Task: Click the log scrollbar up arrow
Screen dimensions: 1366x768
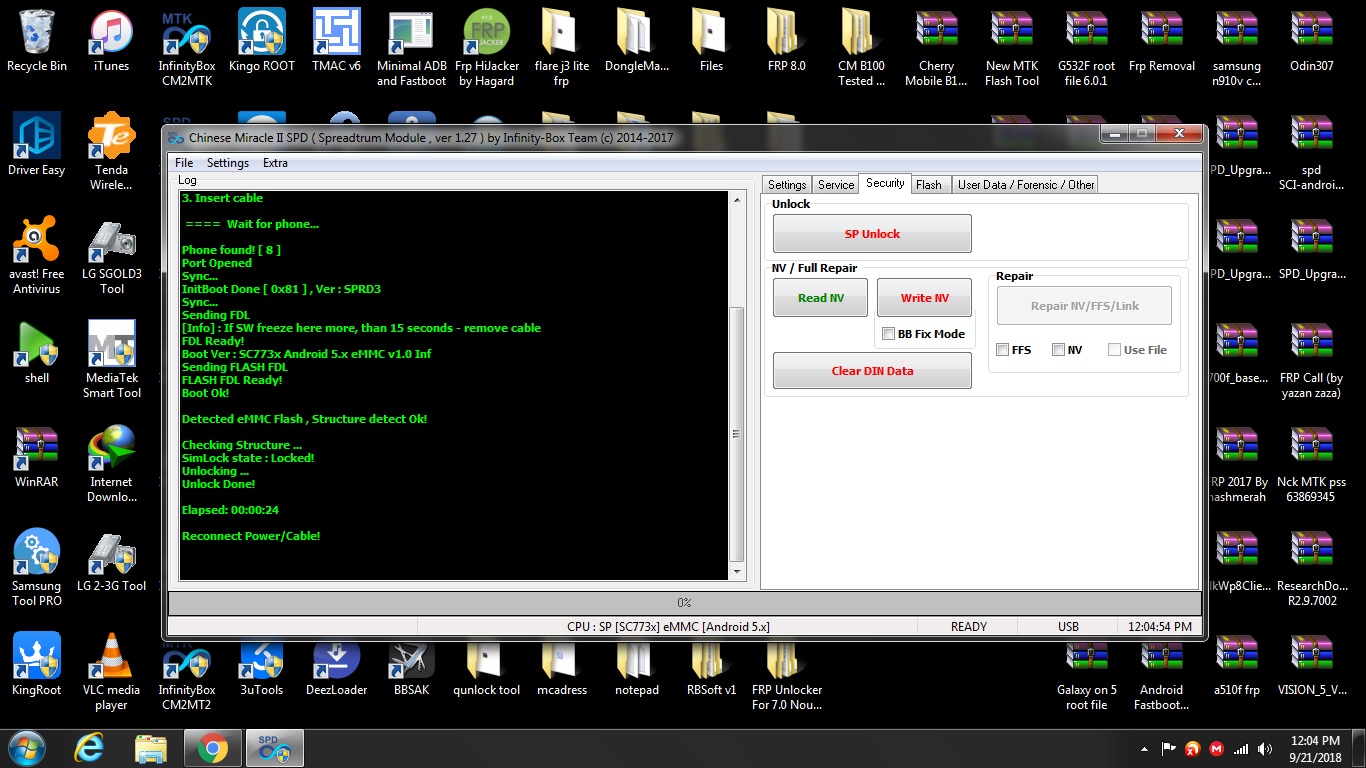Action: [738, 200]
